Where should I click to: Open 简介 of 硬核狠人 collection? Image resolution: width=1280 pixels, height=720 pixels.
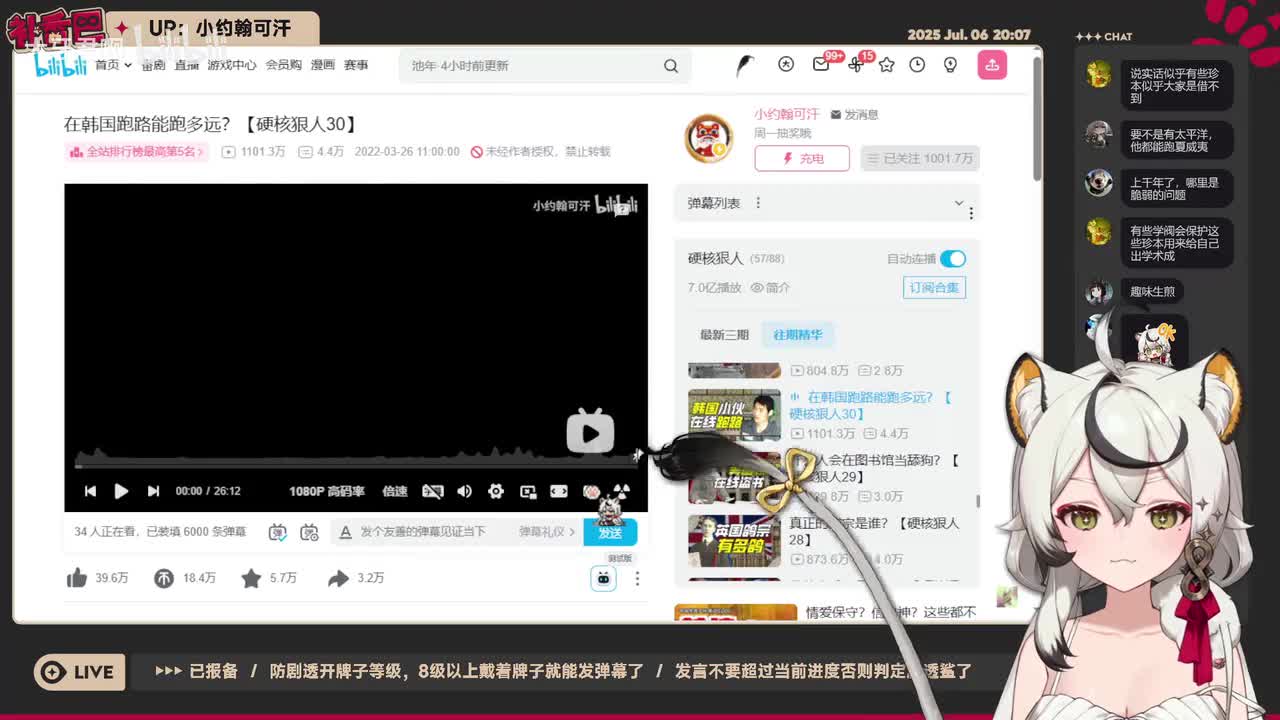tap(771, 288)
